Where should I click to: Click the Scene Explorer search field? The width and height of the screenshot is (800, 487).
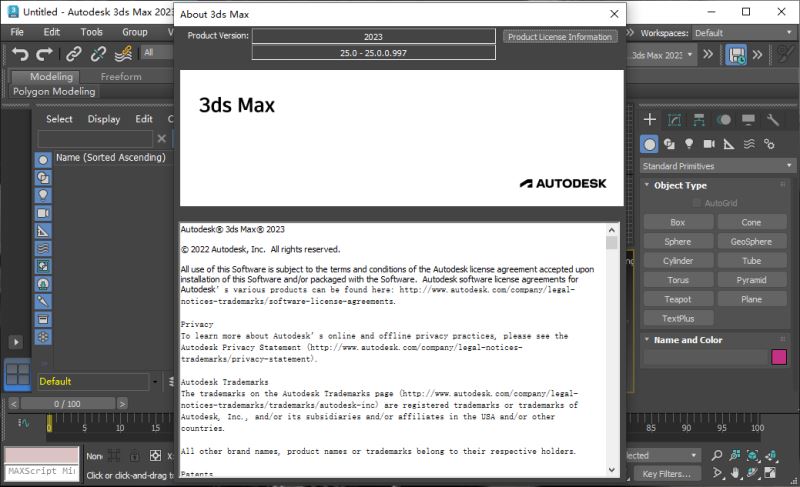point(95,139)
